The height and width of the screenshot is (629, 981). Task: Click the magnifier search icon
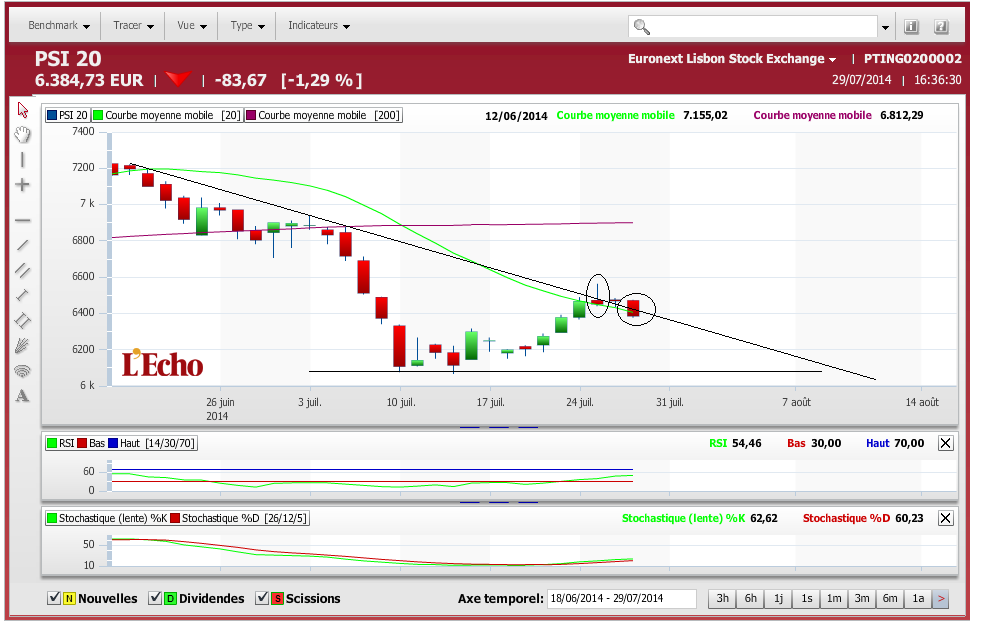coord(642,26)
